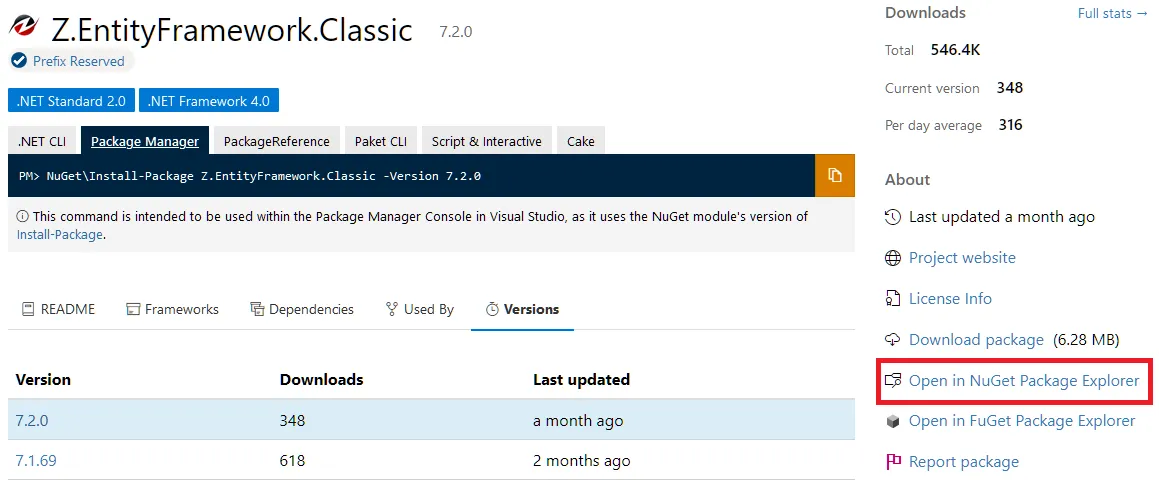
Task: Show the Frameworks section tab
Action: coord(172,309)
